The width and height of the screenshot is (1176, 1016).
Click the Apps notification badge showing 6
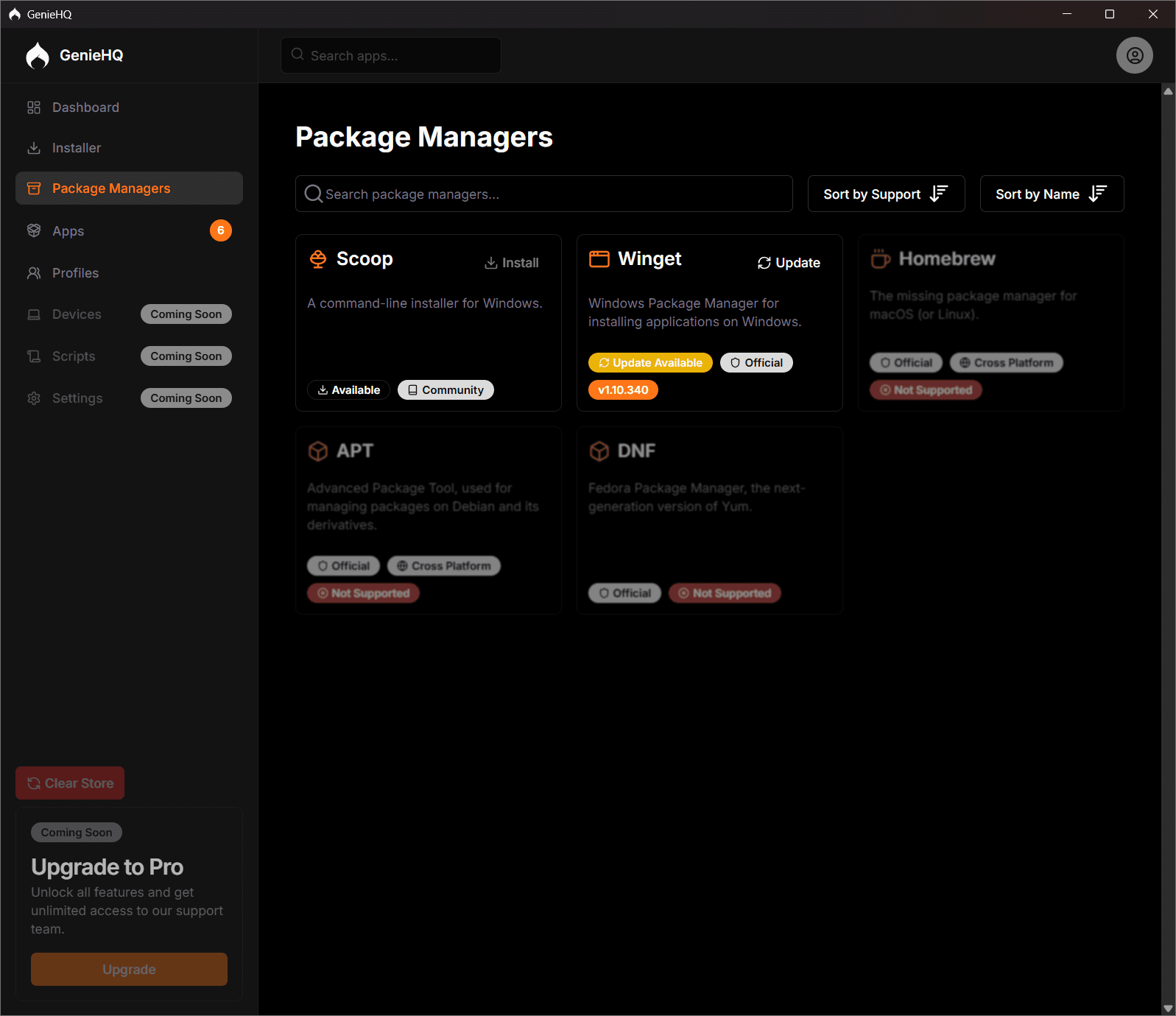(x=220, y=230)
